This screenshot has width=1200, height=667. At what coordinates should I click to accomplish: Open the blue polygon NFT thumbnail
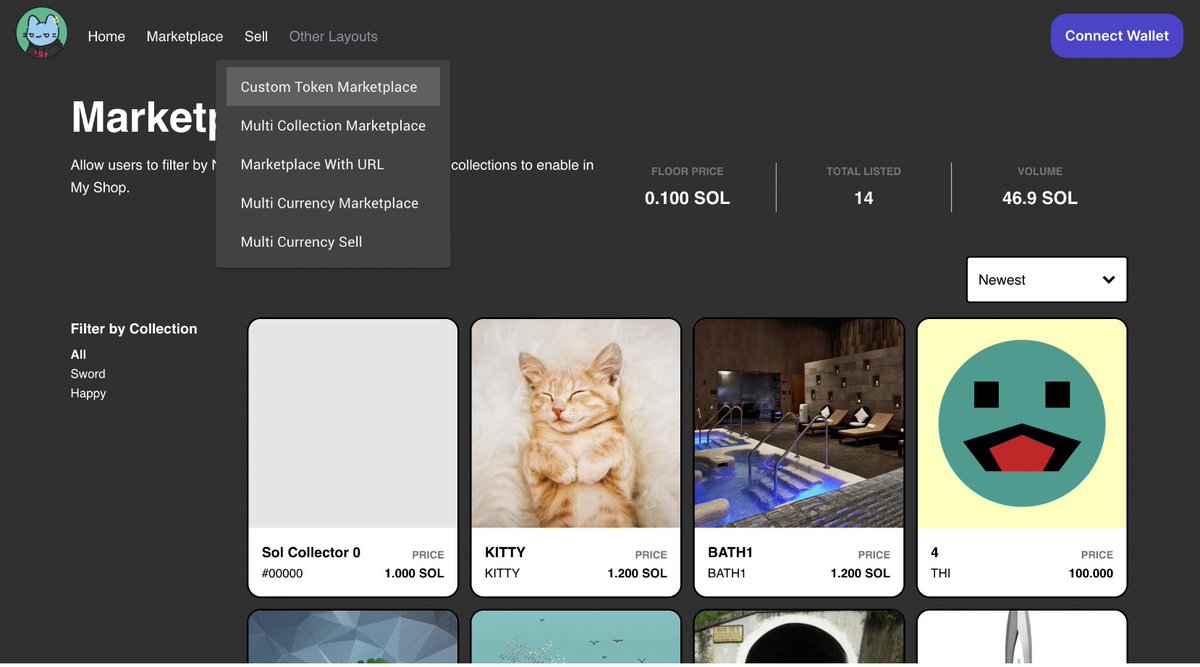pyautogui.click(x=353, y=637)
